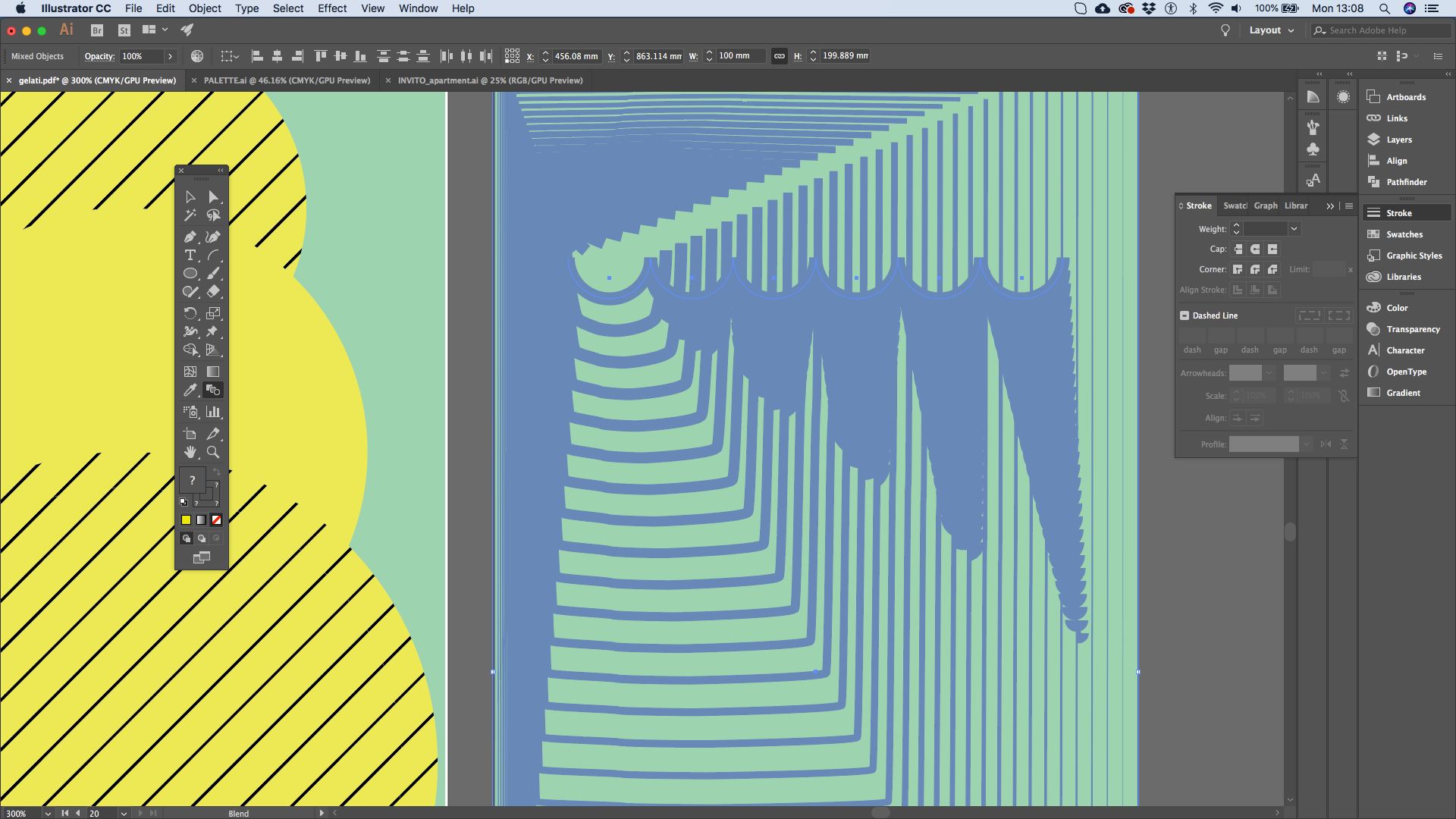1456x819 pixels.
Task: Select the Type tool
Action: coord(190,256)
